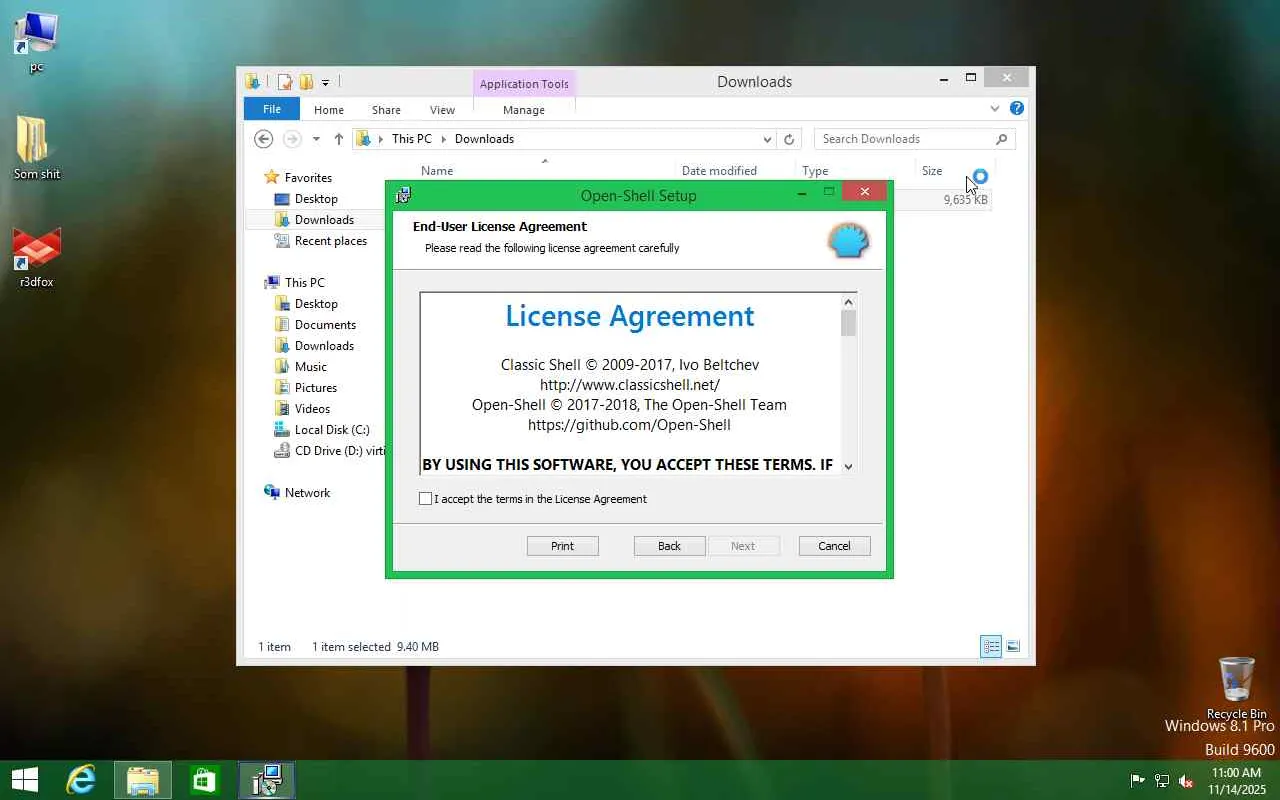
Task: Cancel the Open-Shell Setup
Action: click(834, 546)
